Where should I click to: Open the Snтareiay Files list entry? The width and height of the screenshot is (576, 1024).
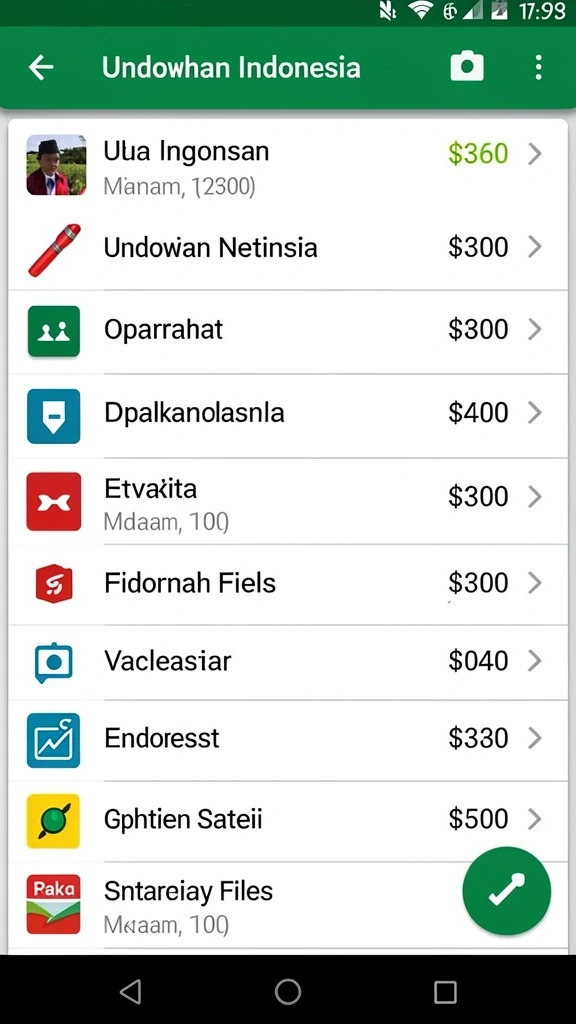(288, 905)
